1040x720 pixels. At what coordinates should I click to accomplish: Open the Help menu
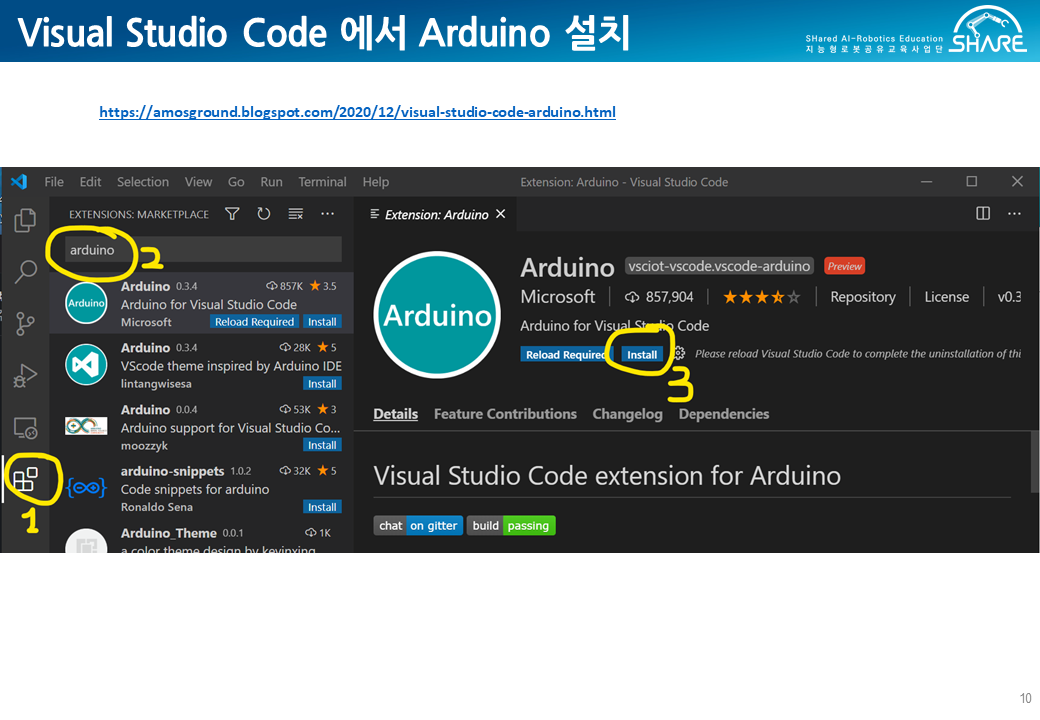click(x=375, y=182)
